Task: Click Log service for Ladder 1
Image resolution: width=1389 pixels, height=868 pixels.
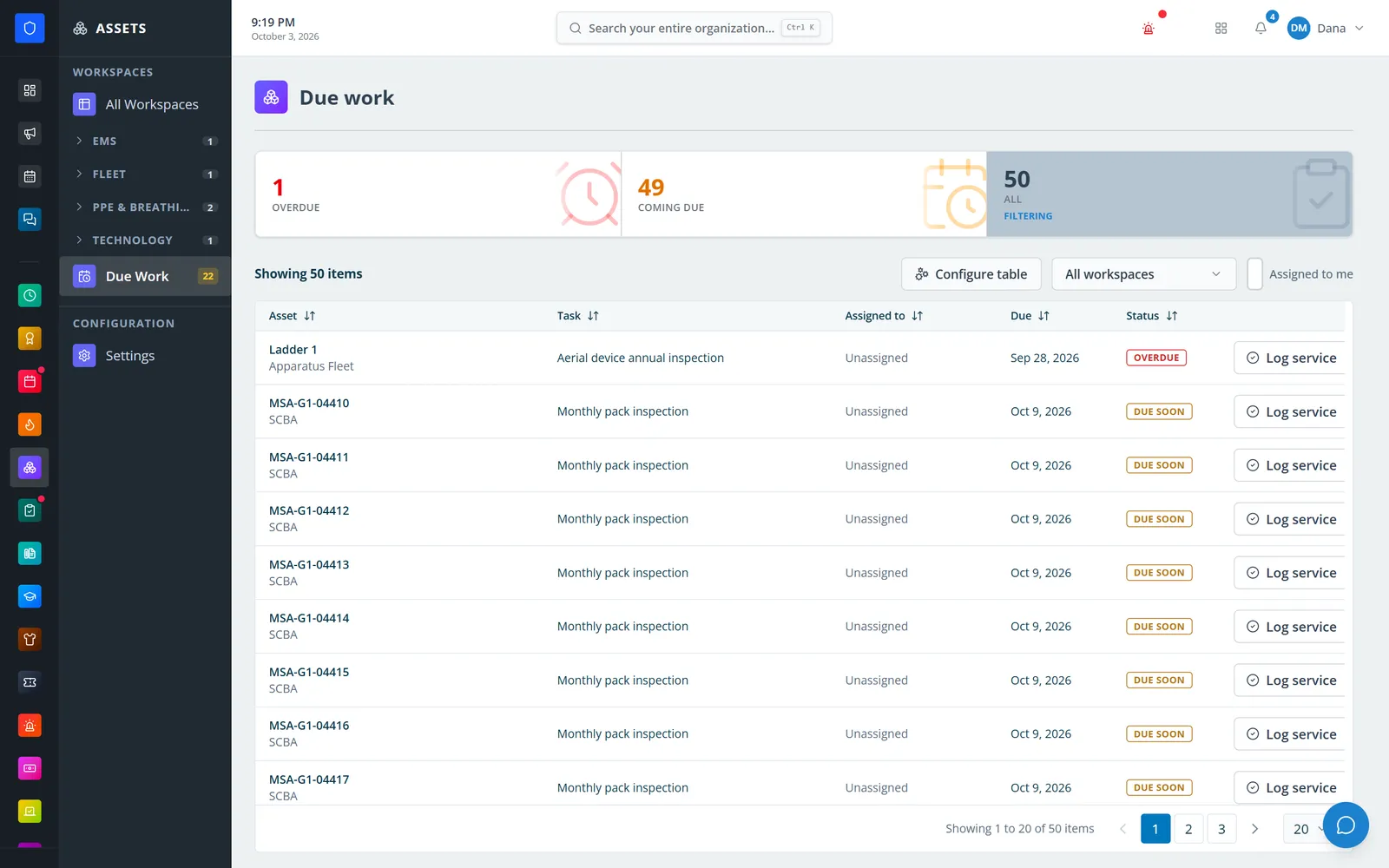Action: click(1290, 358)
